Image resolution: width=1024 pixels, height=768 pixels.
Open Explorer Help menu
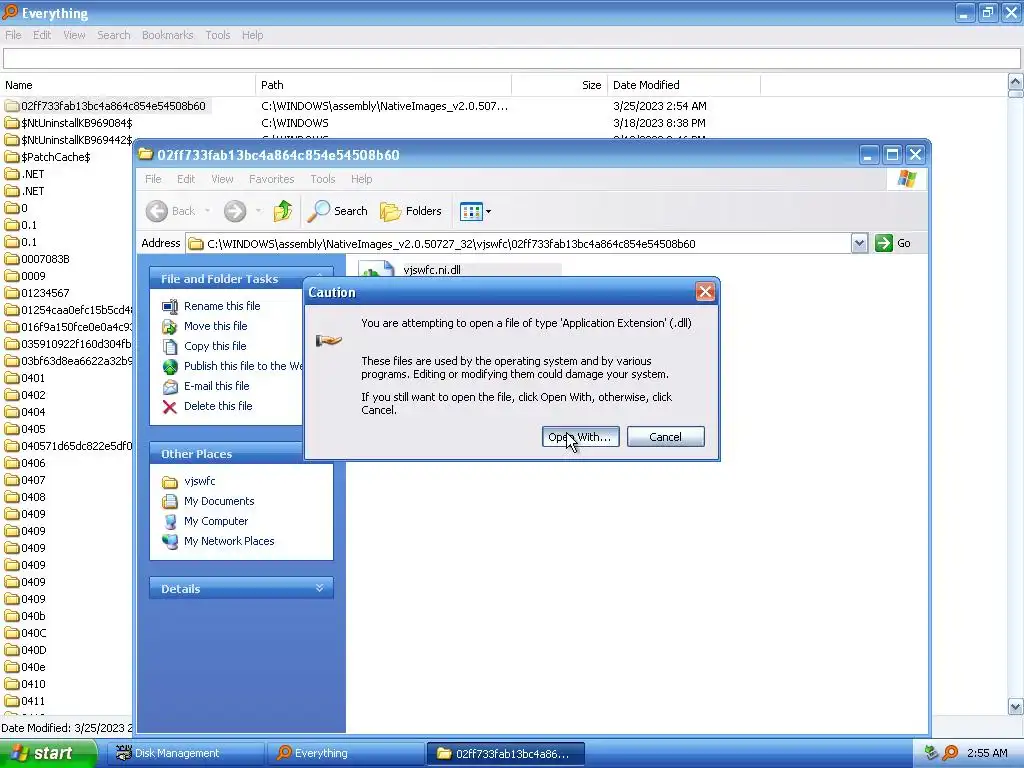[361, 179]
